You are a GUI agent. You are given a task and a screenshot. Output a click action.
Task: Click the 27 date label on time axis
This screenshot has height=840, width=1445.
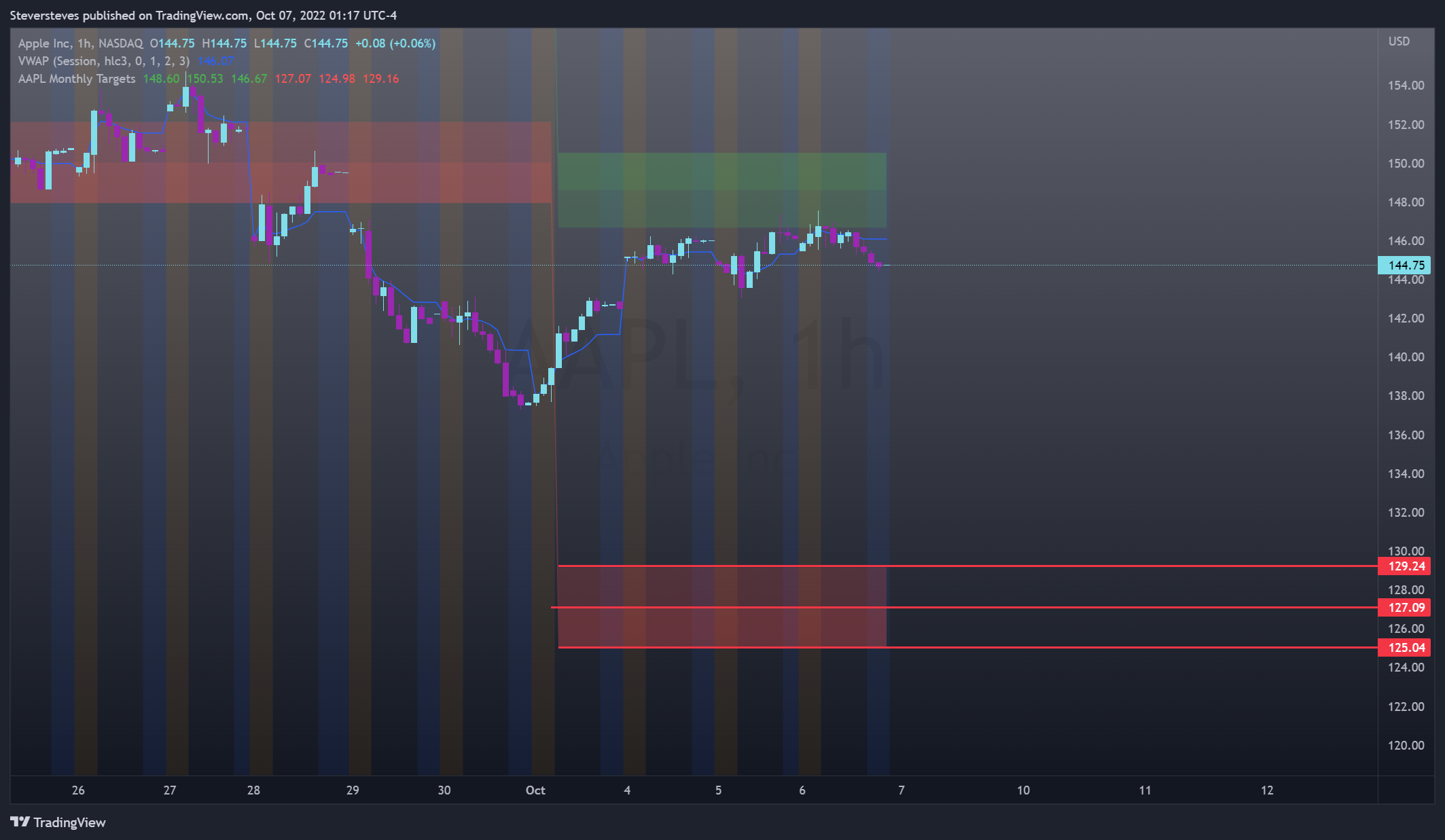[x=170, y=790]
